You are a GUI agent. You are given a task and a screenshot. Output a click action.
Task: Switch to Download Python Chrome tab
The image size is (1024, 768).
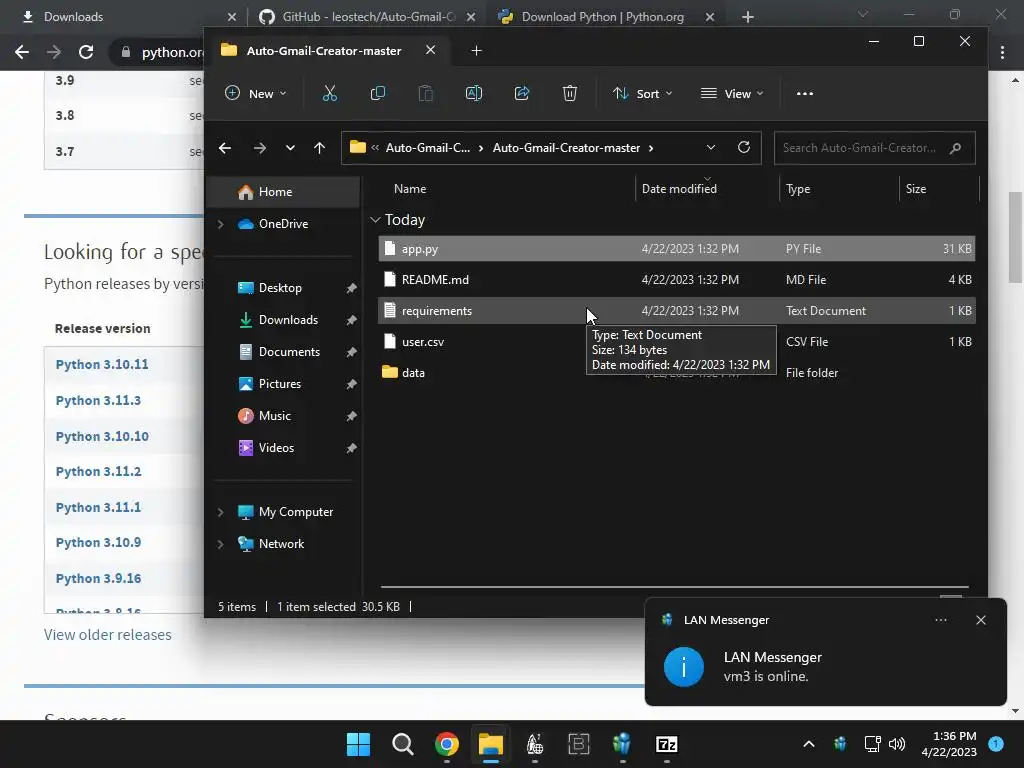pos(603,16)
